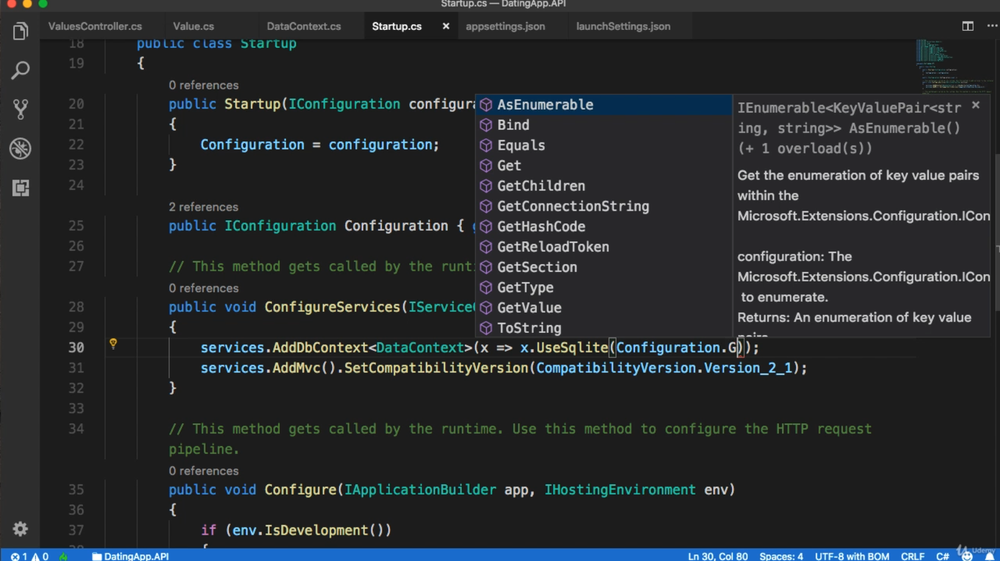Click the 2 references link above Configuration property
This screenshot has width=1000, height=561.
pos(203,207)
